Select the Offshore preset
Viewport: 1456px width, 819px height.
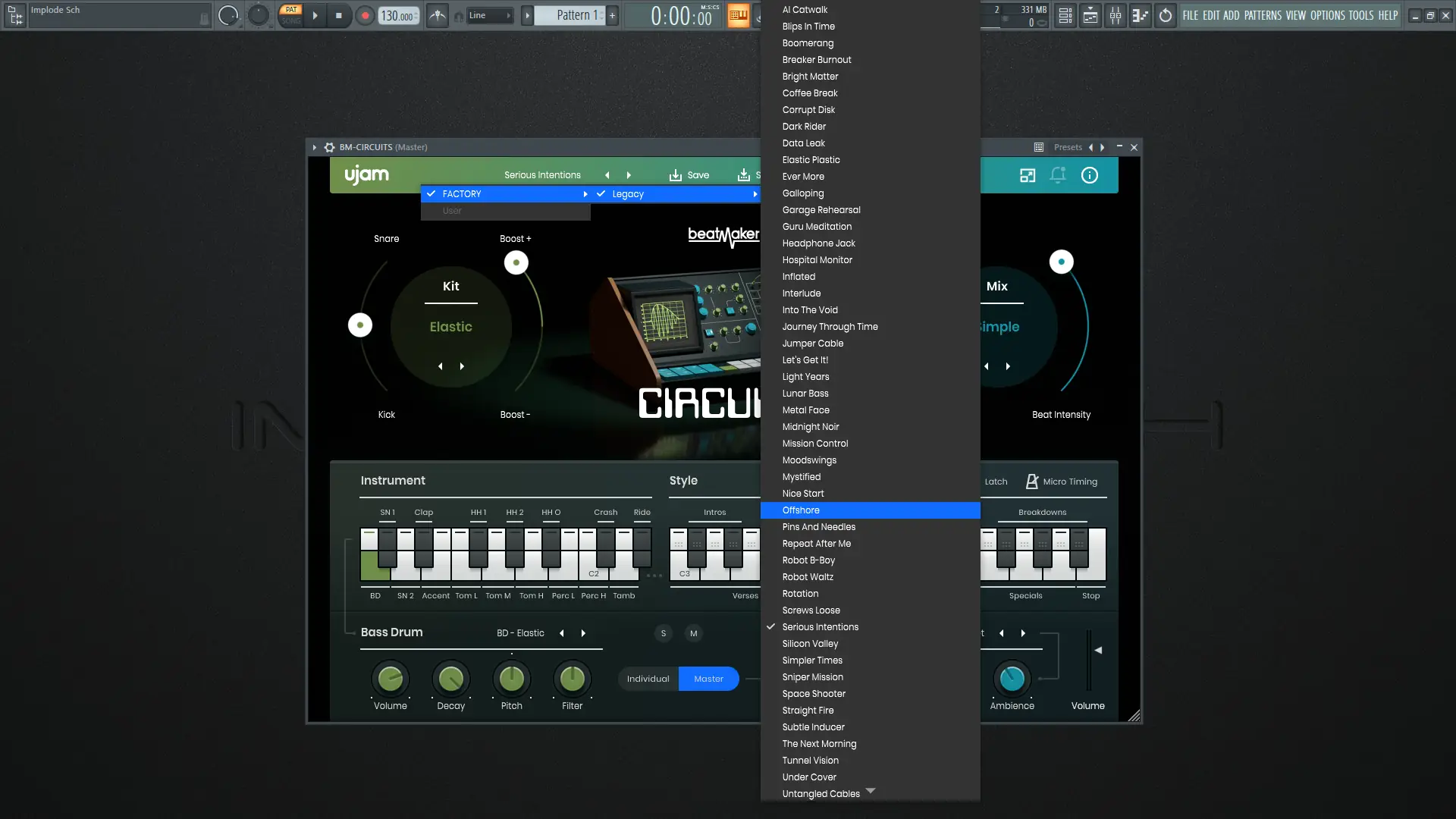point(801,510)
